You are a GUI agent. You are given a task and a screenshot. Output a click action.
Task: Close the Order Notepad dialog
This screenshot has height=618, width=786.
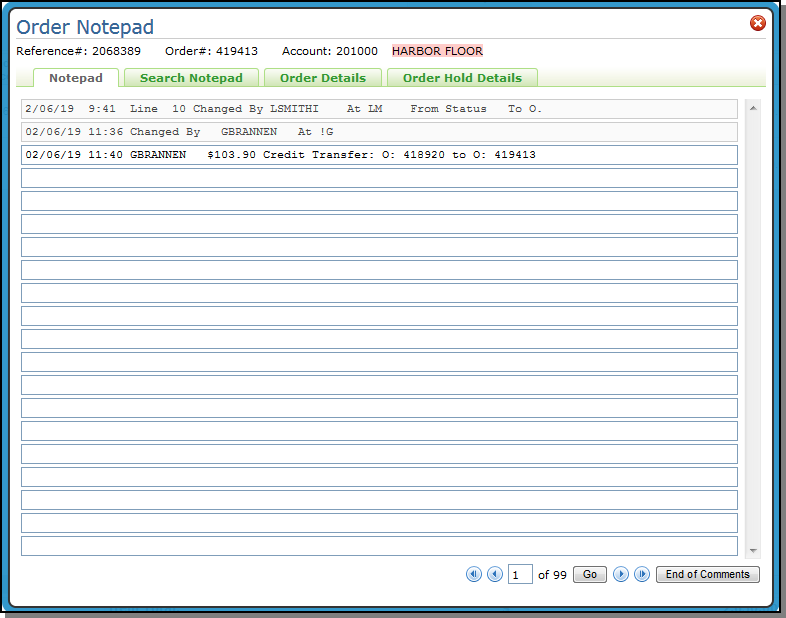click(757, 24)
